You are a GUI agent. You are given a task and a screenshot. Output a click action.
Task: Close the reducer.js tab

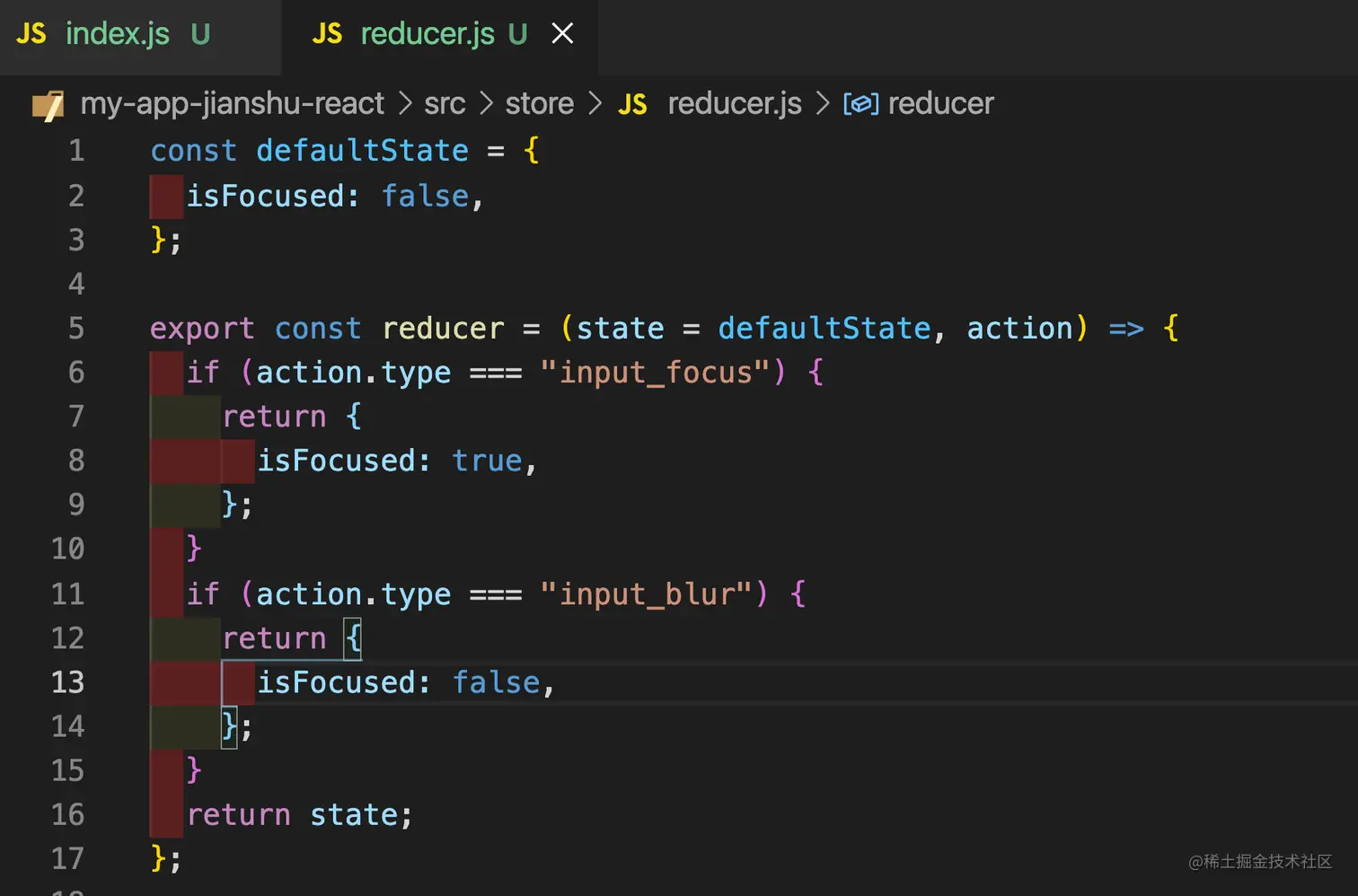[x=562, y=34]
